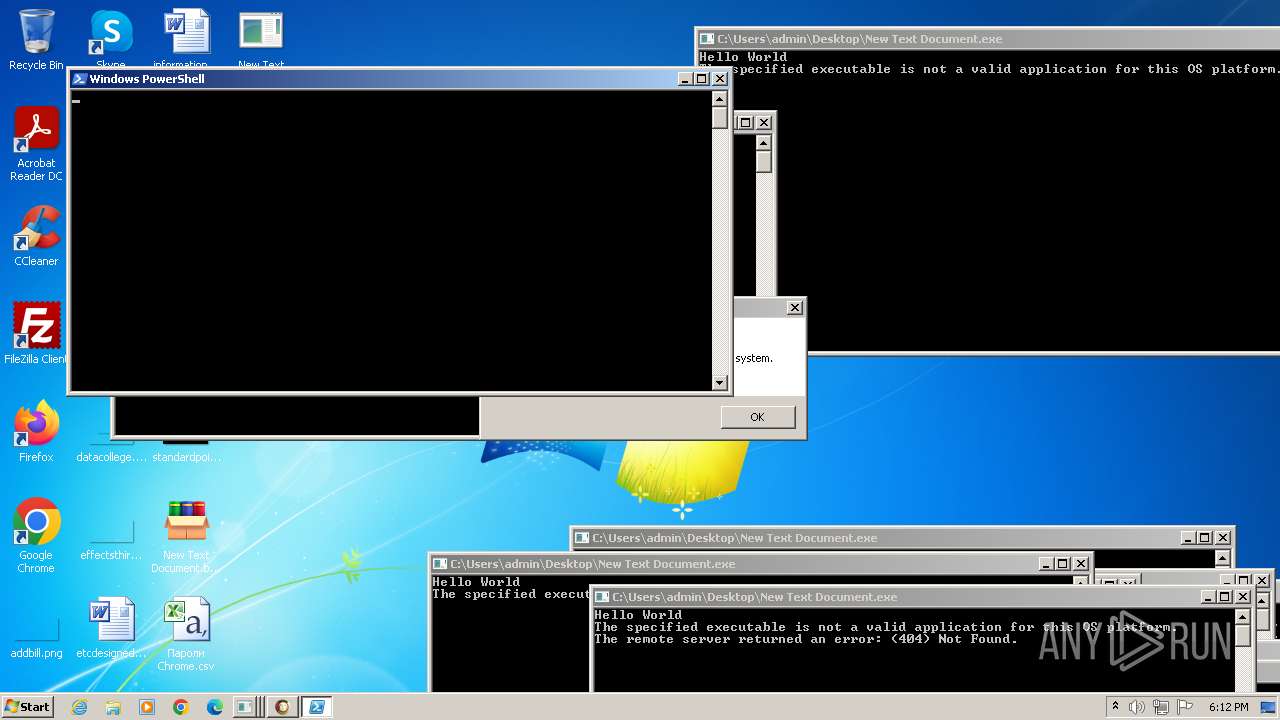This screenshot has width=1280, height=720.
Task: Click the 6:12 PM clock
Action: 1228,707
